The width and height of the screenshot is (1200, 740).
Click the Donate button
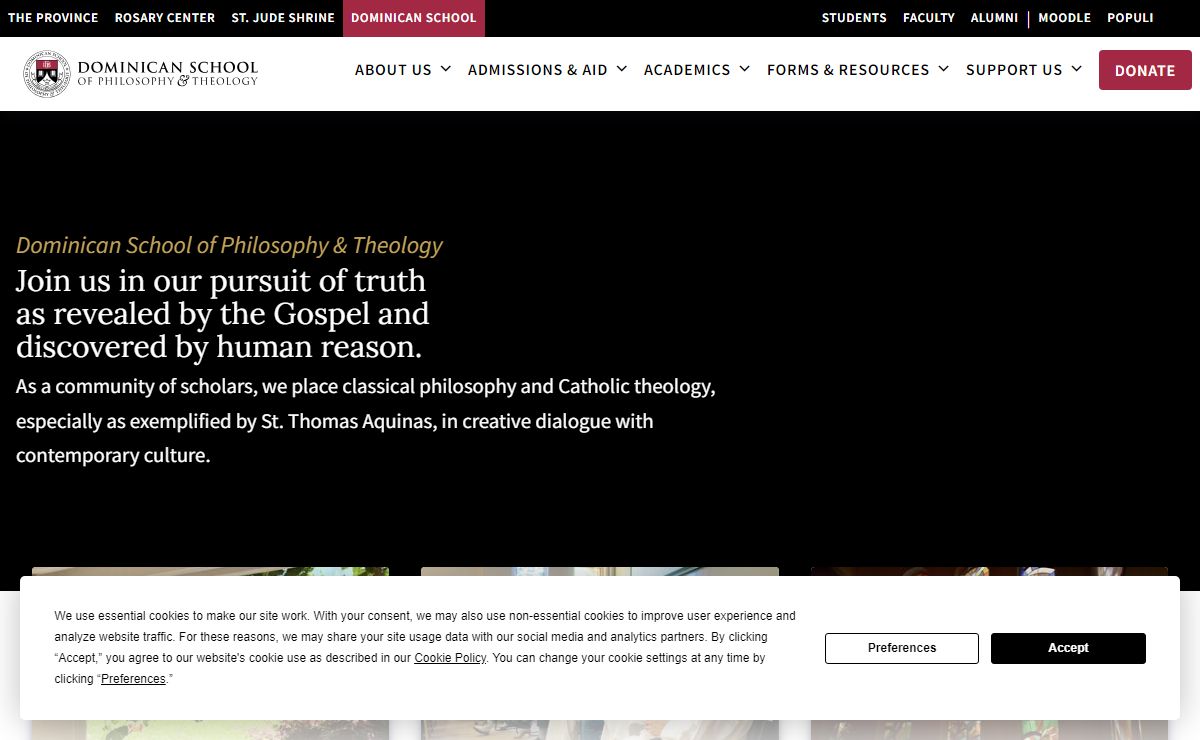tap(1145, 70)
